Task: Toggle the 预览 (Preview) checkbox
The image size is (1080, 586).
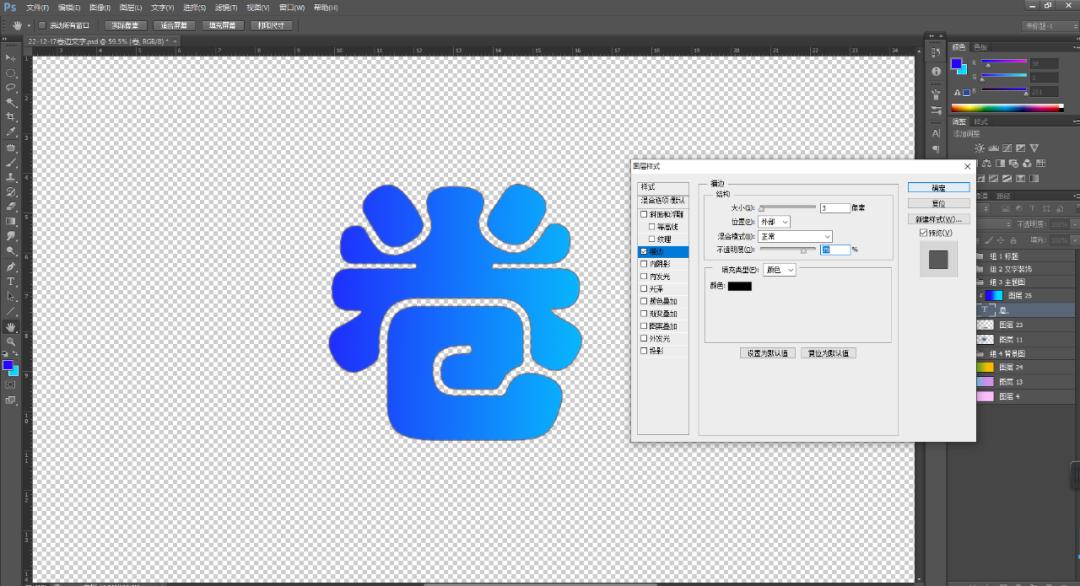Action: point(924,233)
